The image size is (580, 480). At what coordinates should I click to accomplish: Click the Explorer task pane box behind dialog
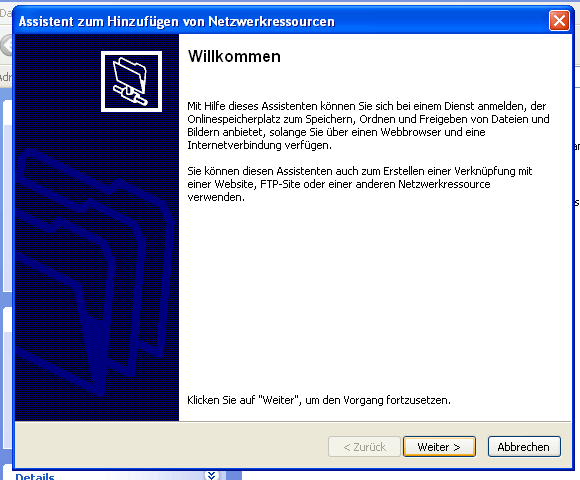(7, 196)
